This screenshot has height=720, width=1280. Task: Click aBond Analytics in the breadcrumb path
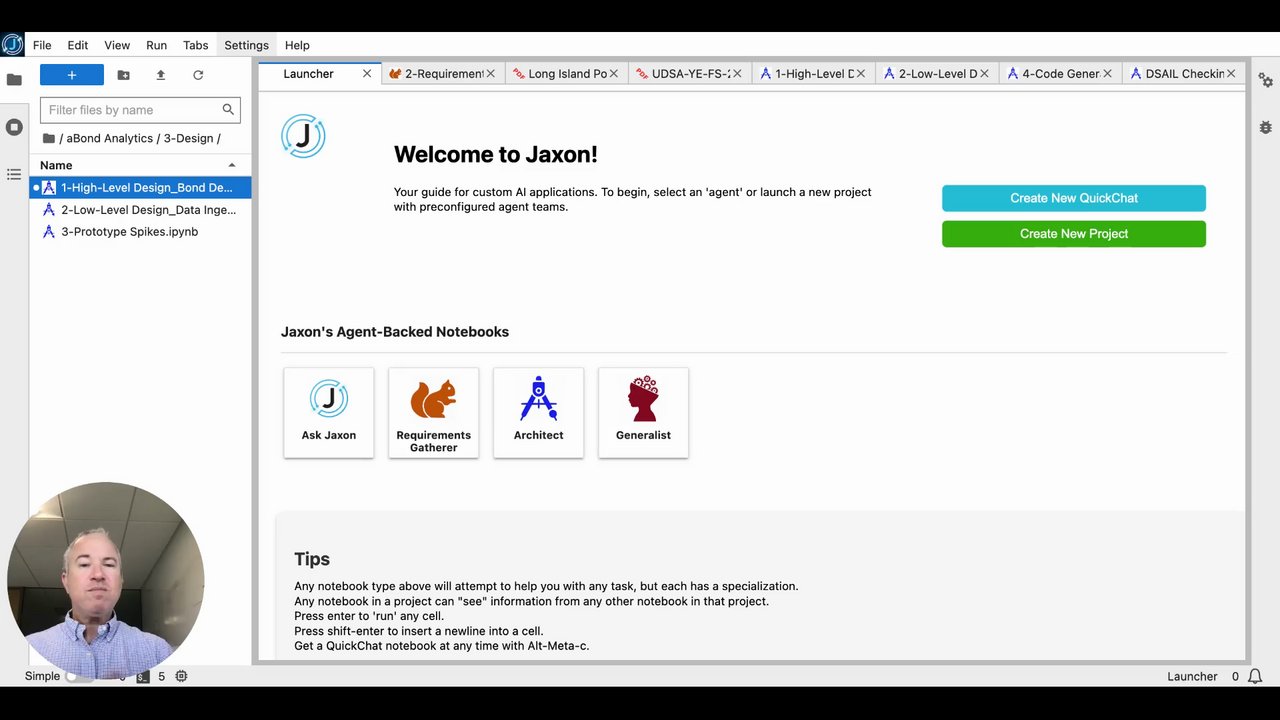tap(110, 138)
